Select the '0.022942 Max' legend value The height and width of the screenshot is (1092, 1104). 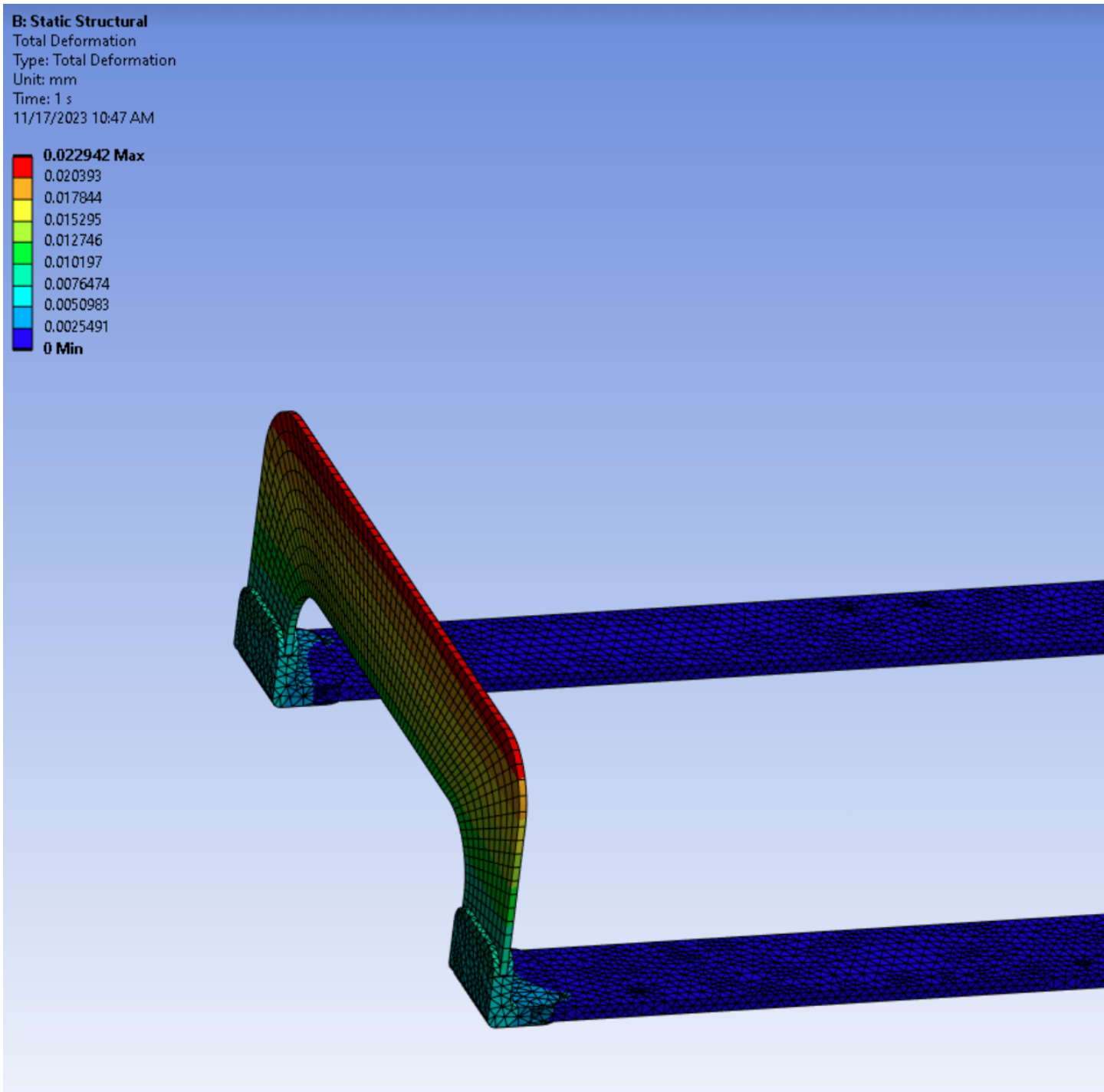(x=94, y=155)
